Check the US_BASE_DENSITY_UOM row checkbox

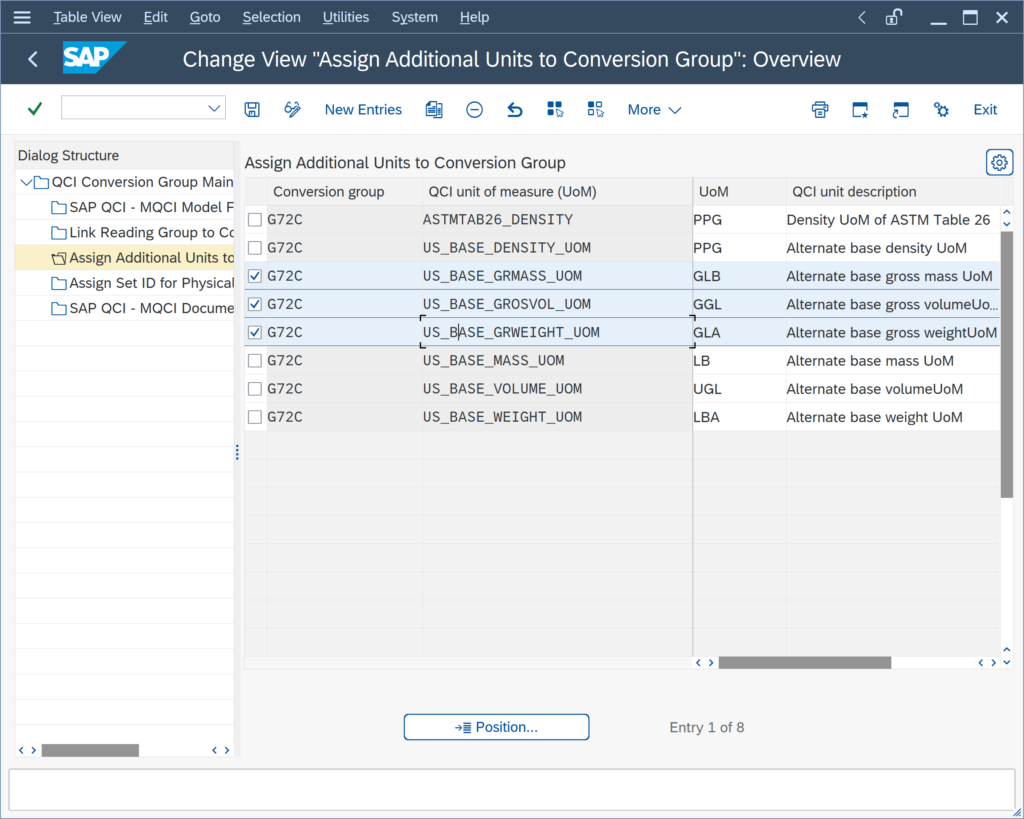pos(255,248)
